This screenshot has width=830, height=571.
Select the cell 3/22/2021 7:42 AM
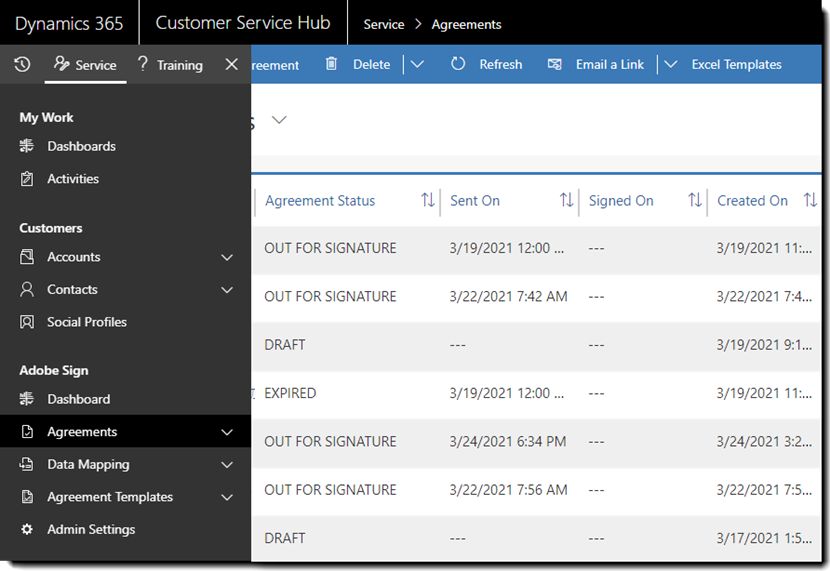[x=508, y=296]
